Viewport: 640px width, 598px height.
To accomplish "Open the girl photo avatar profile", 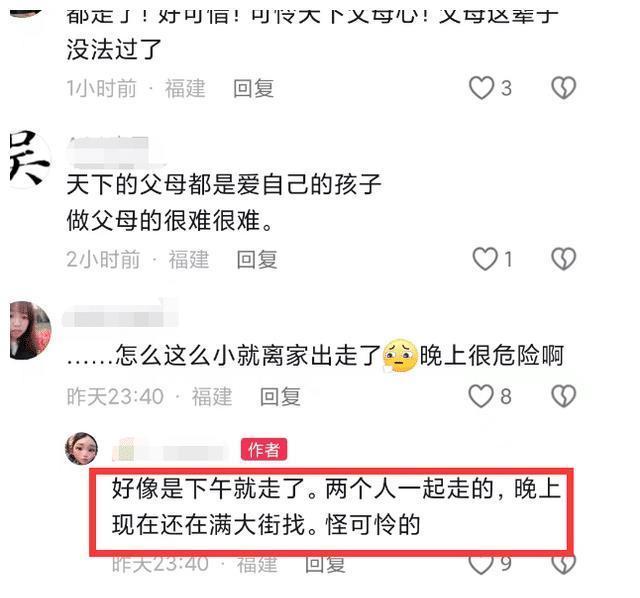I will tap(30, 330).
